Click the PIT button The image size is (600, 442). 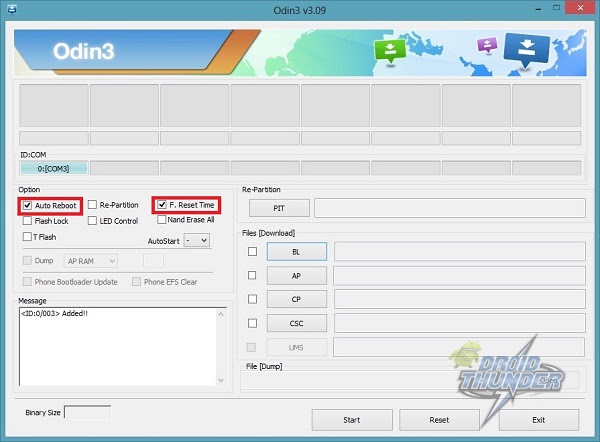coord(279,208)
